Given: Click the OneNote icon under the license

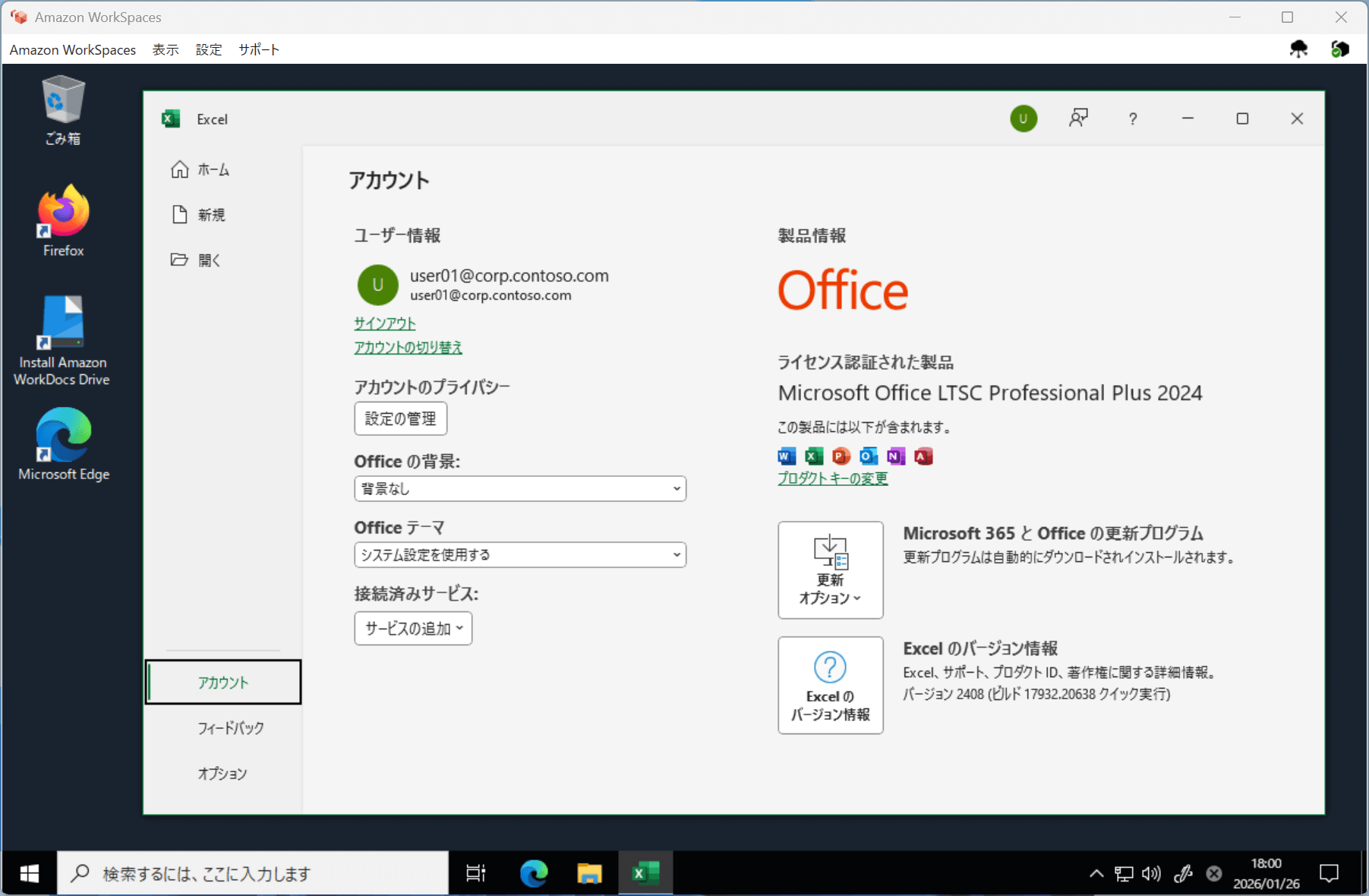Looking at the screenshot, I should [x=895, y=456].
